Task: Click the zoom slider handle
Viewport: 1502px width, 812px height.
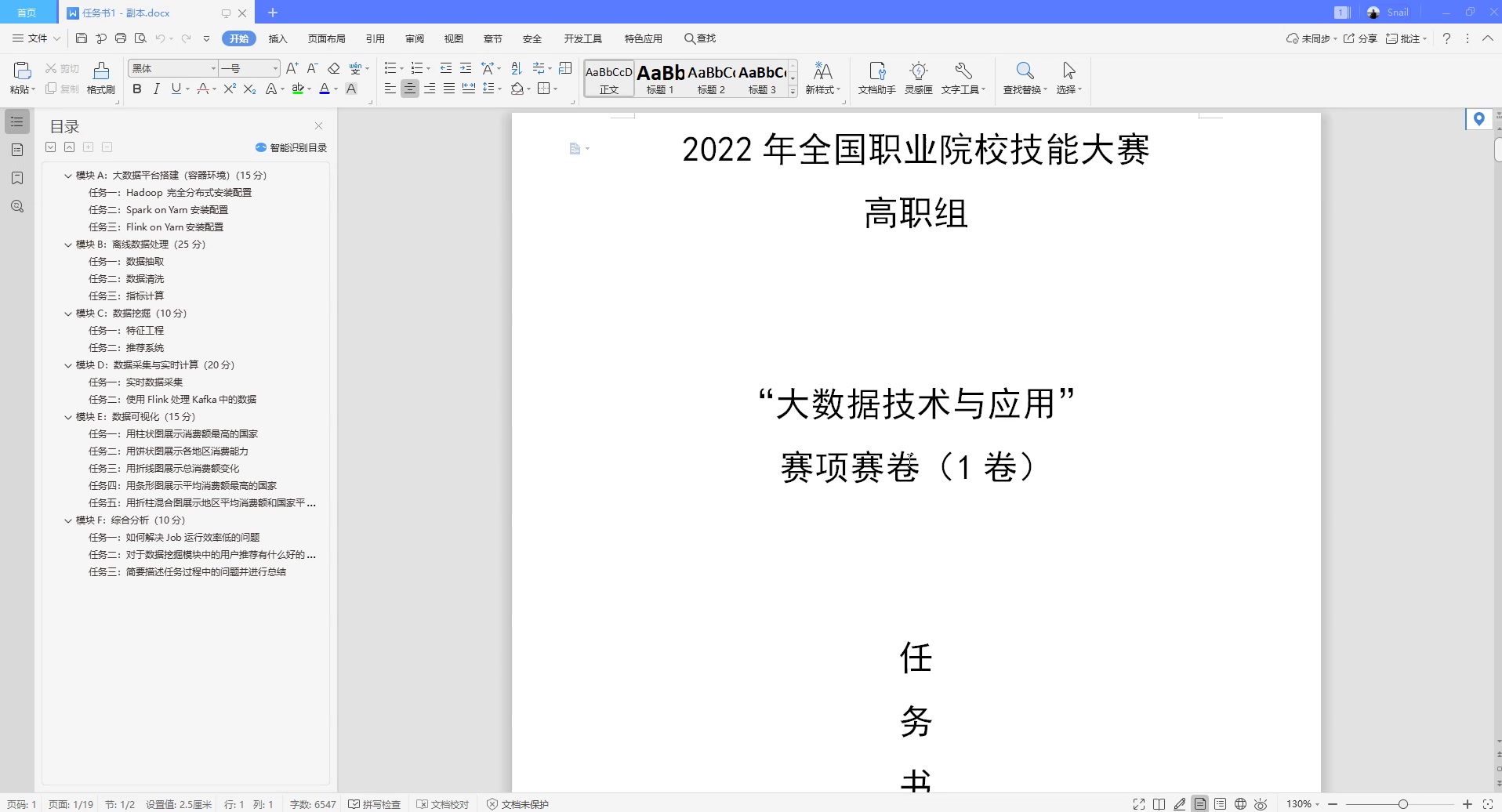Action: (x=1402, y=804)
